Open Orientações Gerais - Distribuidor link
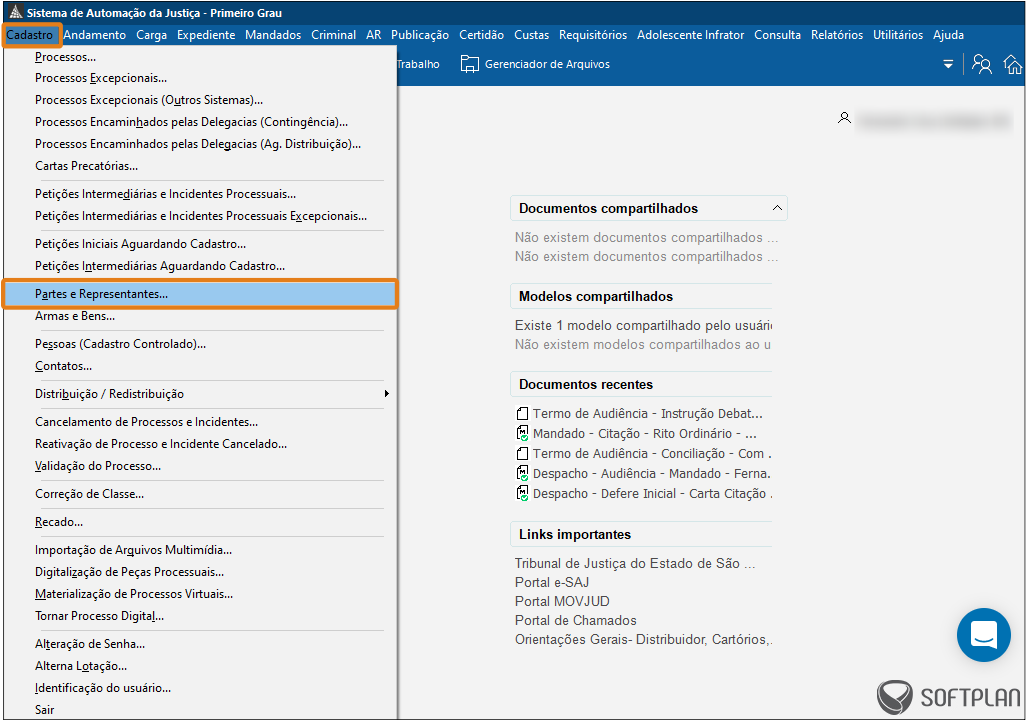The width and height of the screenshot is (1026, 721). coord(643,639)
